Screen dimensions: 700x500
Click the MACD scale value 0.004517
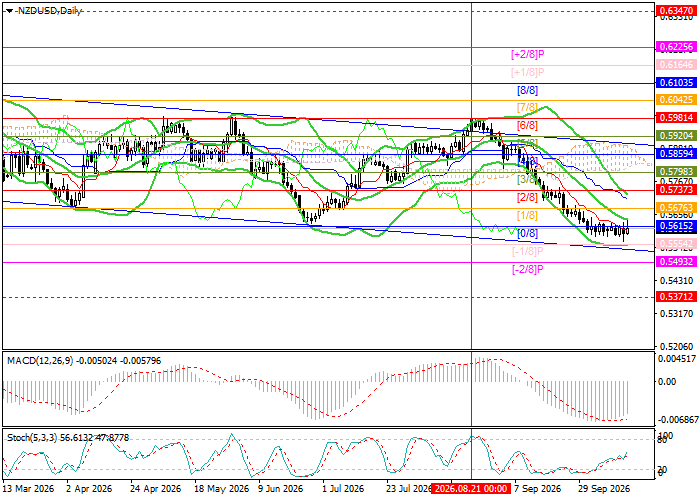pyautogui.click(x=677, y=359)
